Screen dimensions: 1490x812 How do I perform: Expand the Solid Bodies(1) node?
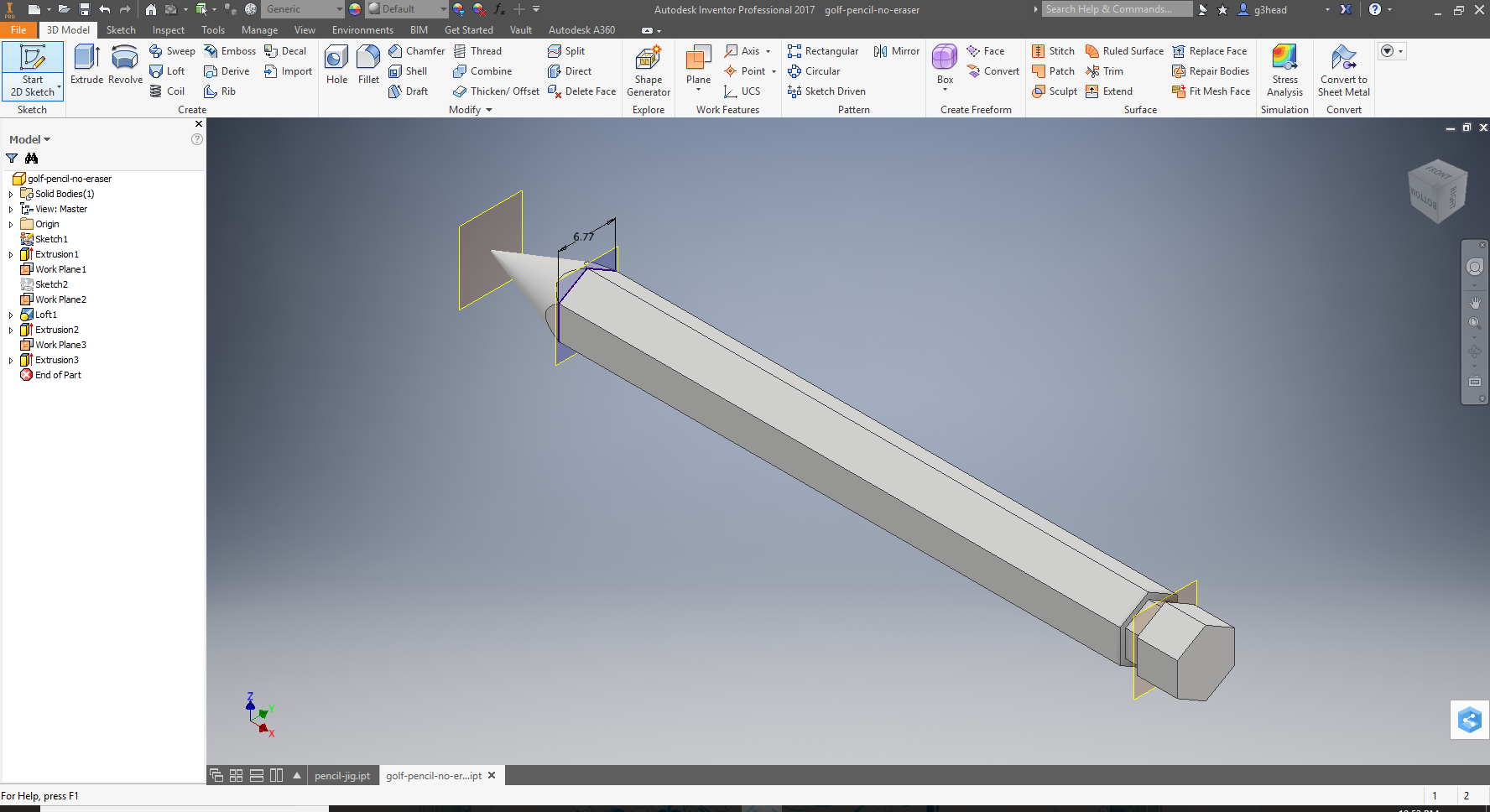click(x=11, y=194)
